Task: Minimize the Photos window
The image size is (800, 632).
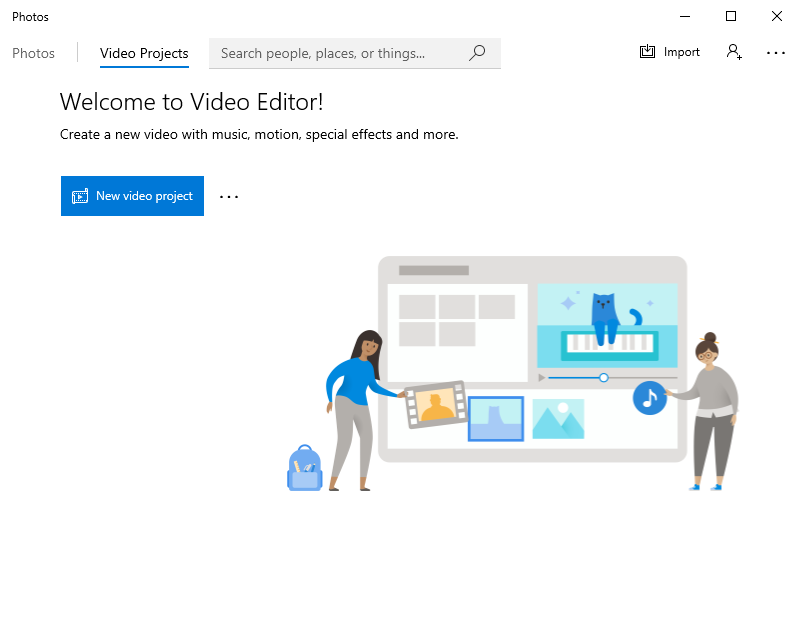Action: [685, 17]
